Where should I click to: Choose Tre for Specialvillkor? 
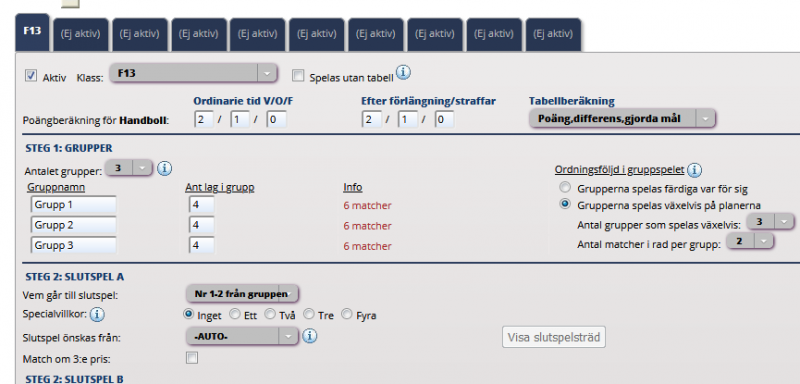coord(309,314)
